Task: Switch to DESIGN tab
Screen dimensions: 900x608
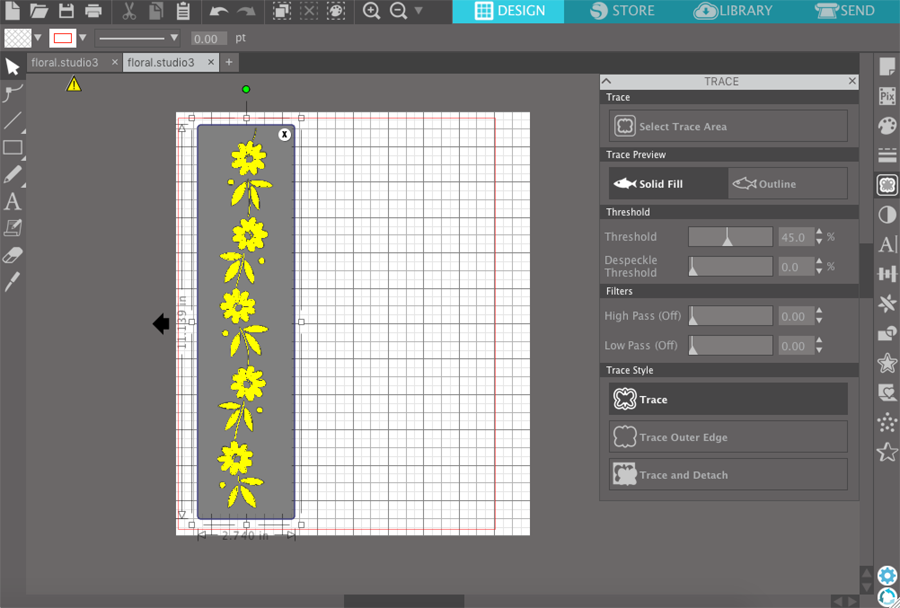Action: (x=509, y=11)
